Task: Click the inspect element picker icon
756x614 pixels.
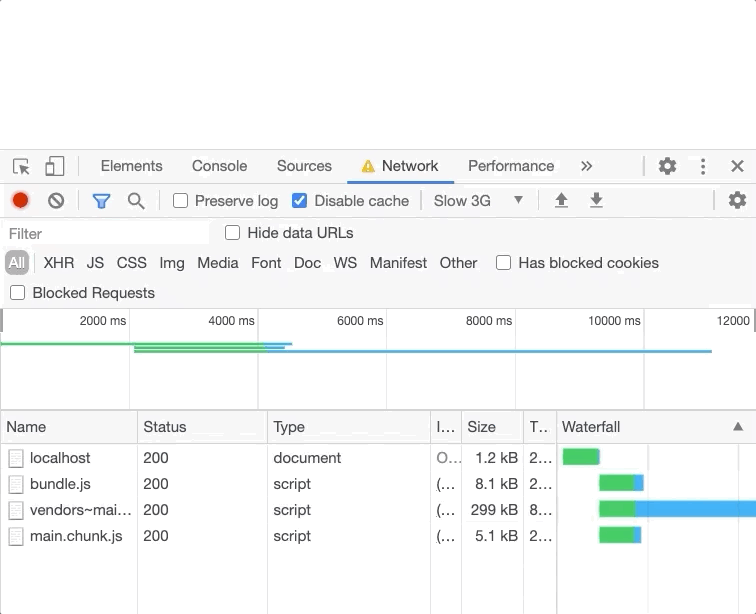Action: (x=21, y=167)
